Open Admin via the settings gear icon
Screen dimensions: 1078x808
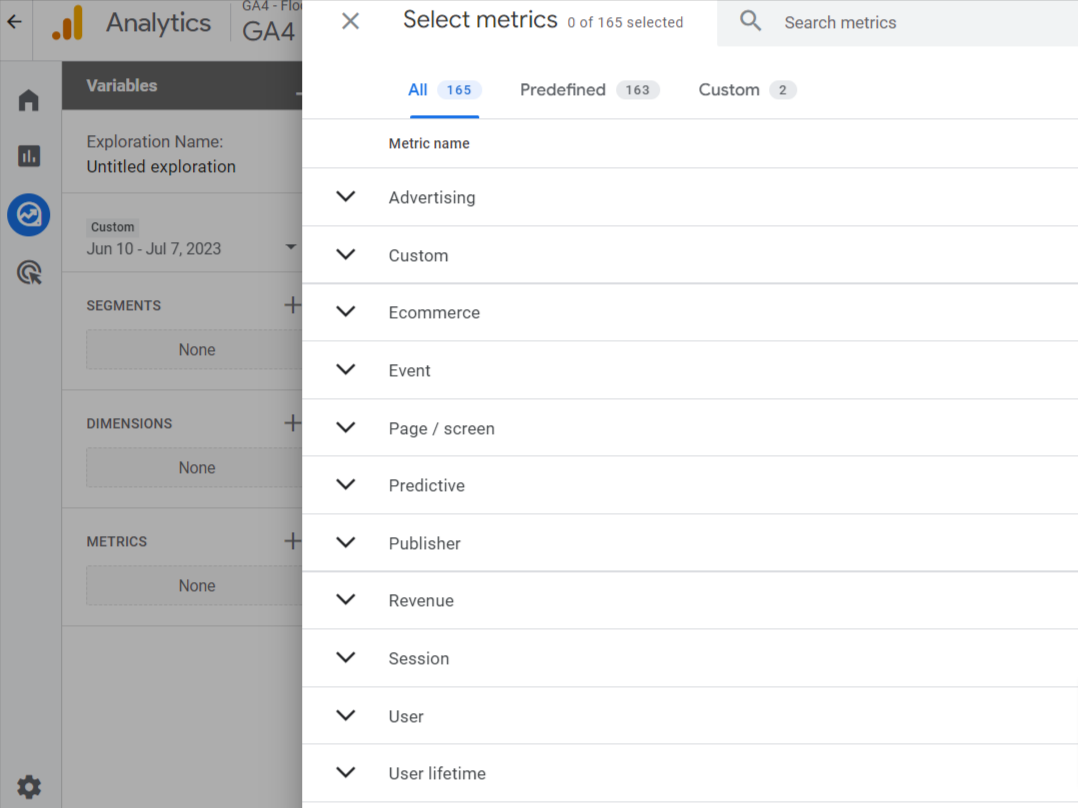point(28,787)
